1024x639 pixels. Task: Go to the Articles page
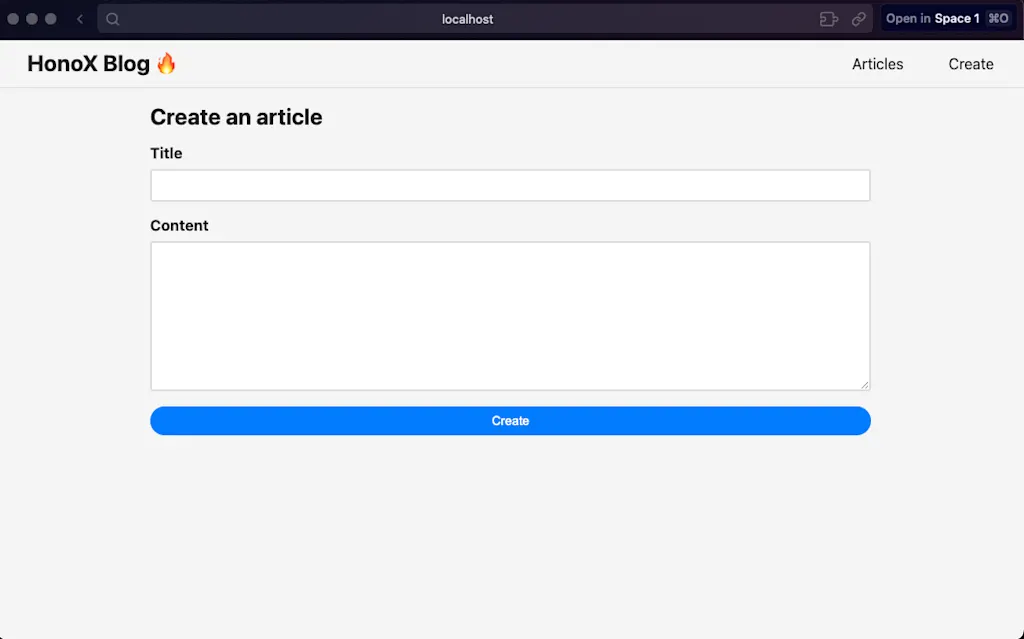pos(877,64)
